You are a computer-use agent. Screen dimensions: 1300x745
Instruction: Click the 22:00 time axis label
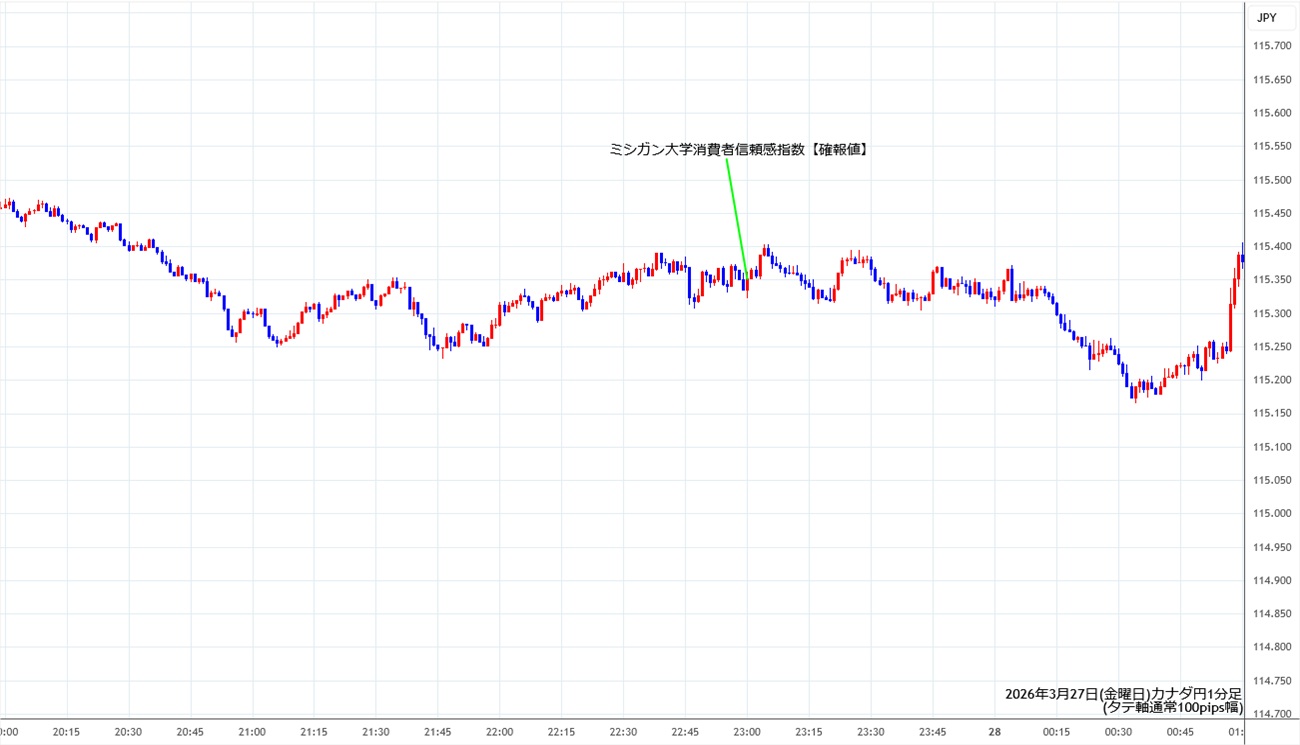[499, 732]
